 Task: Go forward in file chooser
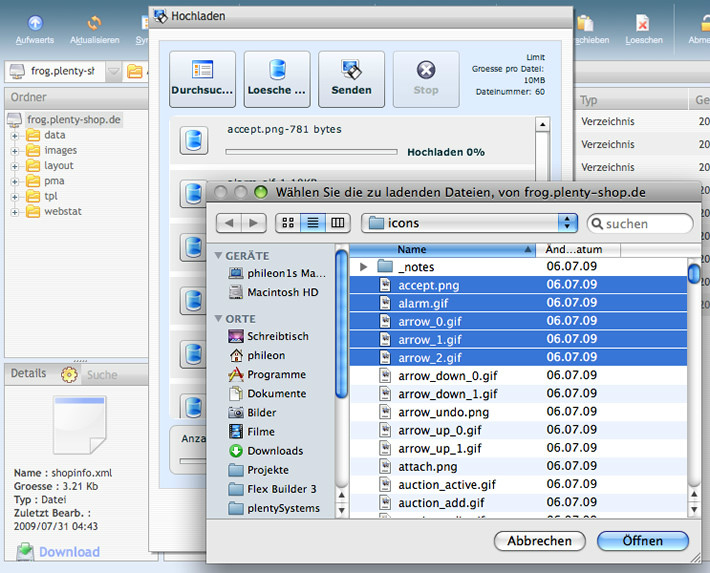[x=254, y=223]
